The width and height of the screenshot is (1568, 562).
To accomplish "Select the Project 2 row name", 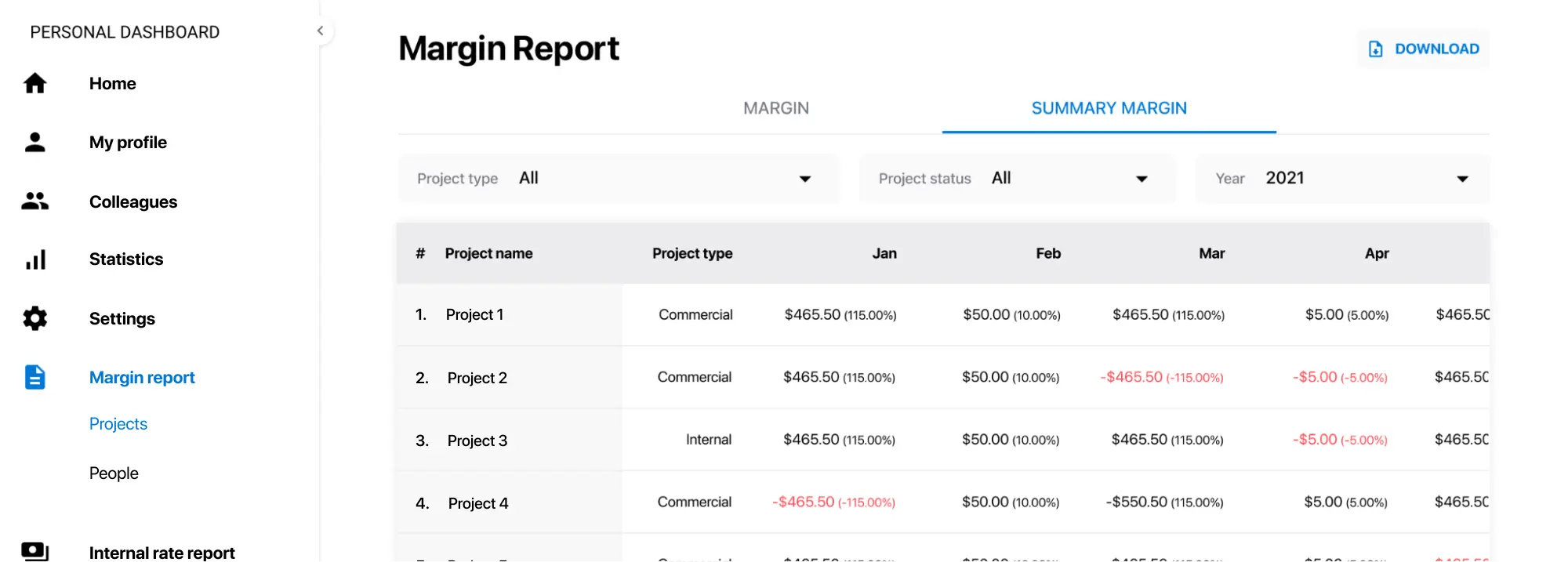I will coord(477,378).
